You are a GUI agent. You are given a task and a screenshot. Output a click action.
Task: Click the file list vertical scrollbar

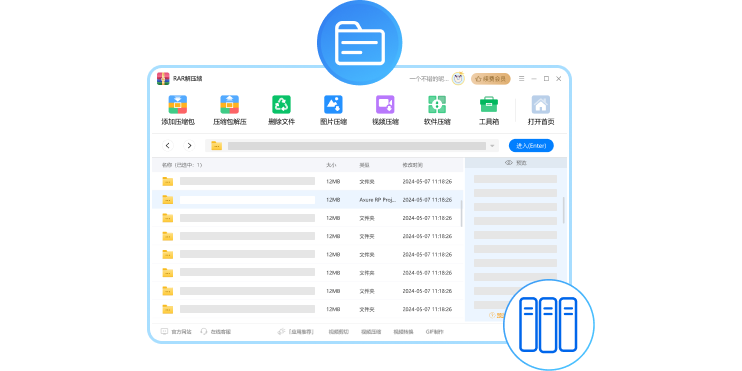pos(462,213)
